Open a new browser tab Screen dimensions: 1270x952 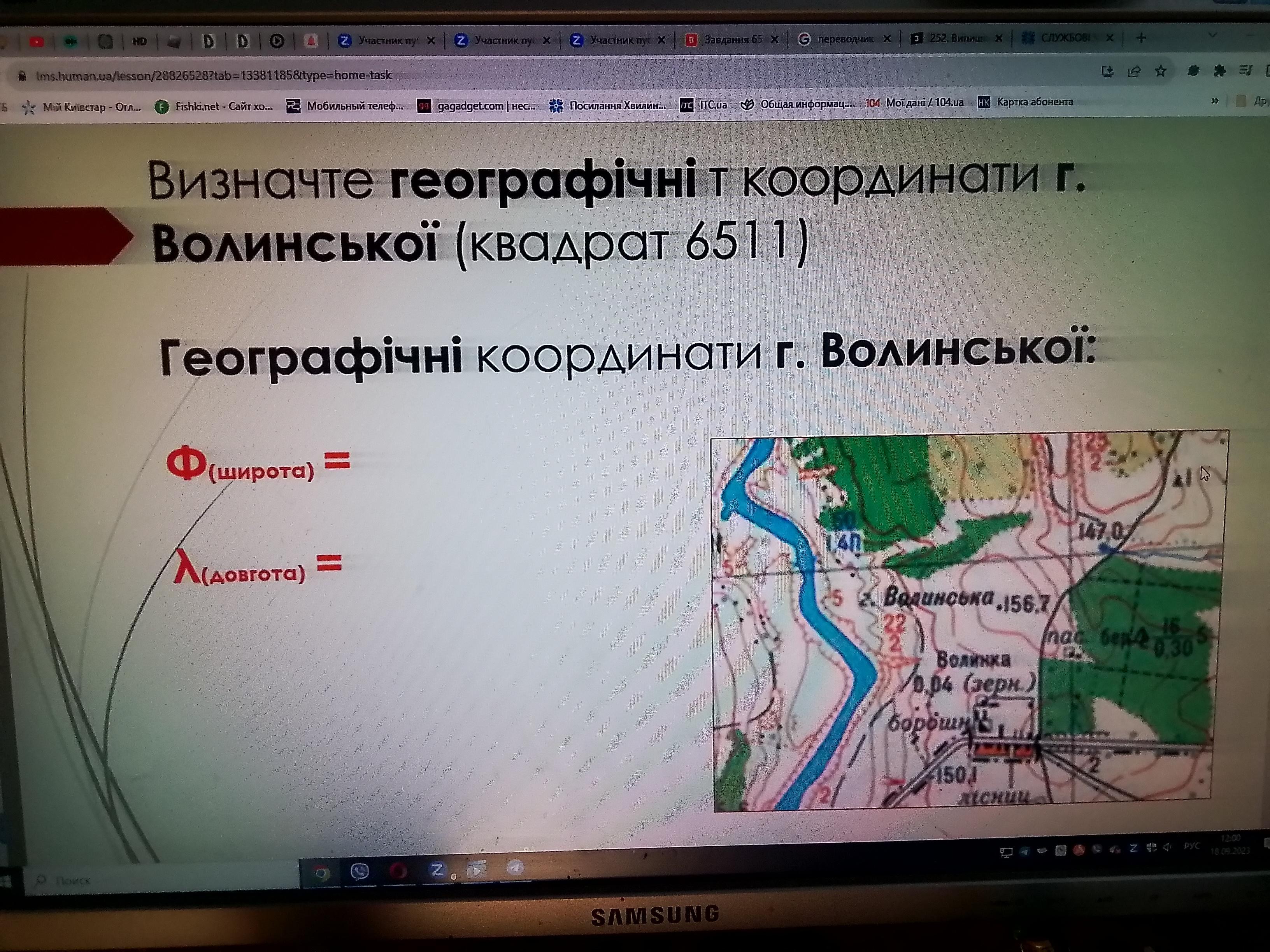click(x=1141, y=38)
